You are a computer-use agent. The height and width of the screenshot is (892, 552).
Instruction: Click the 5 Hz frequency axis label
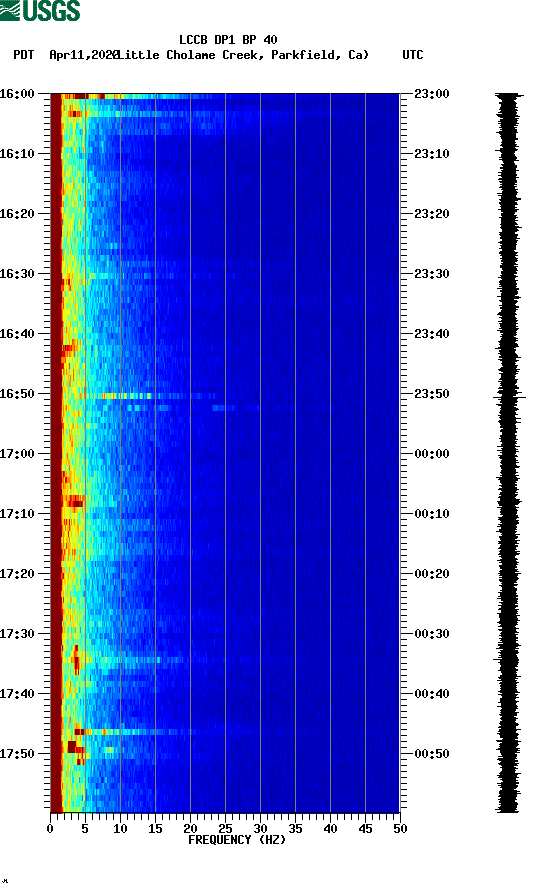85,829
